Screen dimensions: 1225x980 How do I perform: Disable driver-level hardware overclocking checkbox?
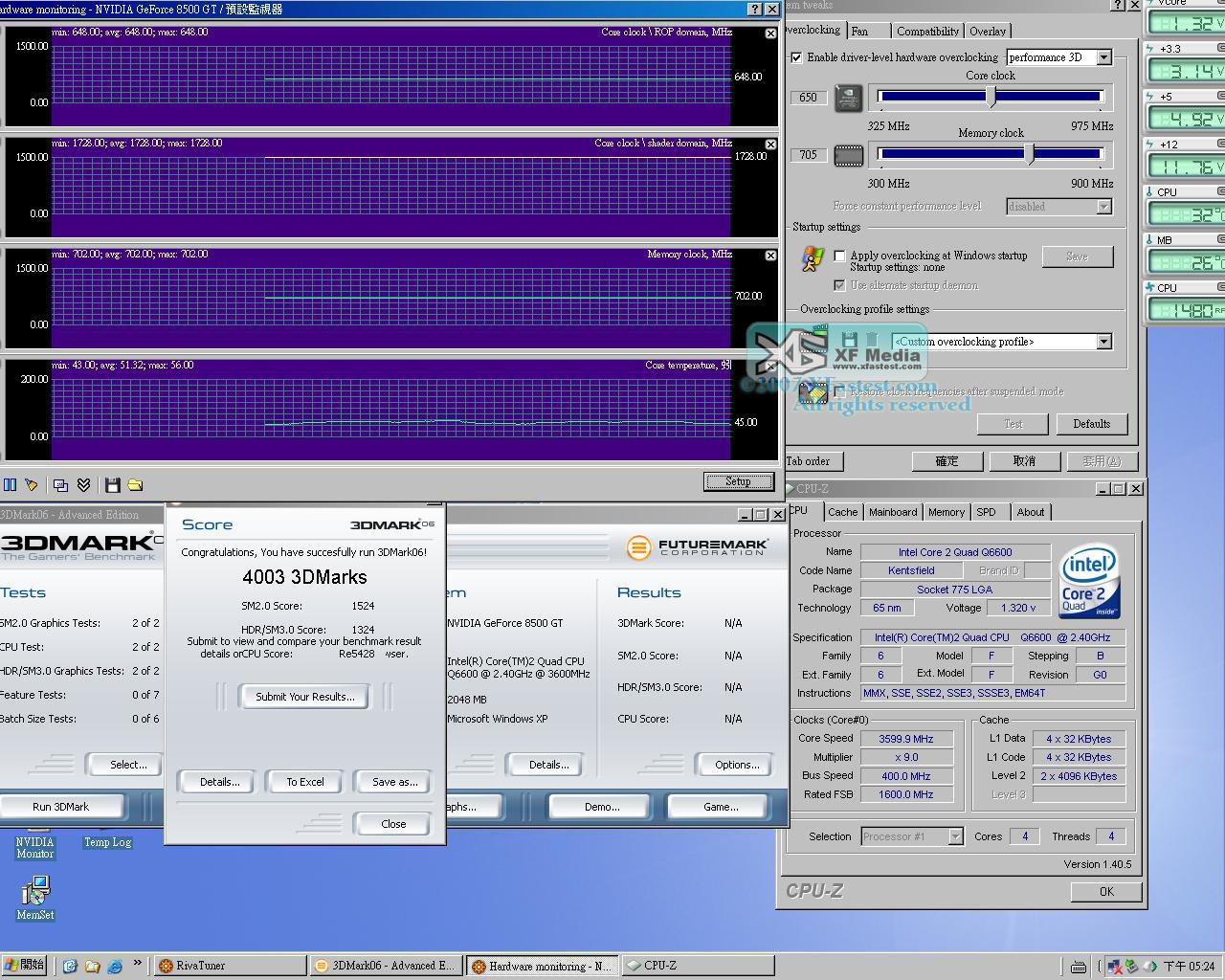(796, 57)
